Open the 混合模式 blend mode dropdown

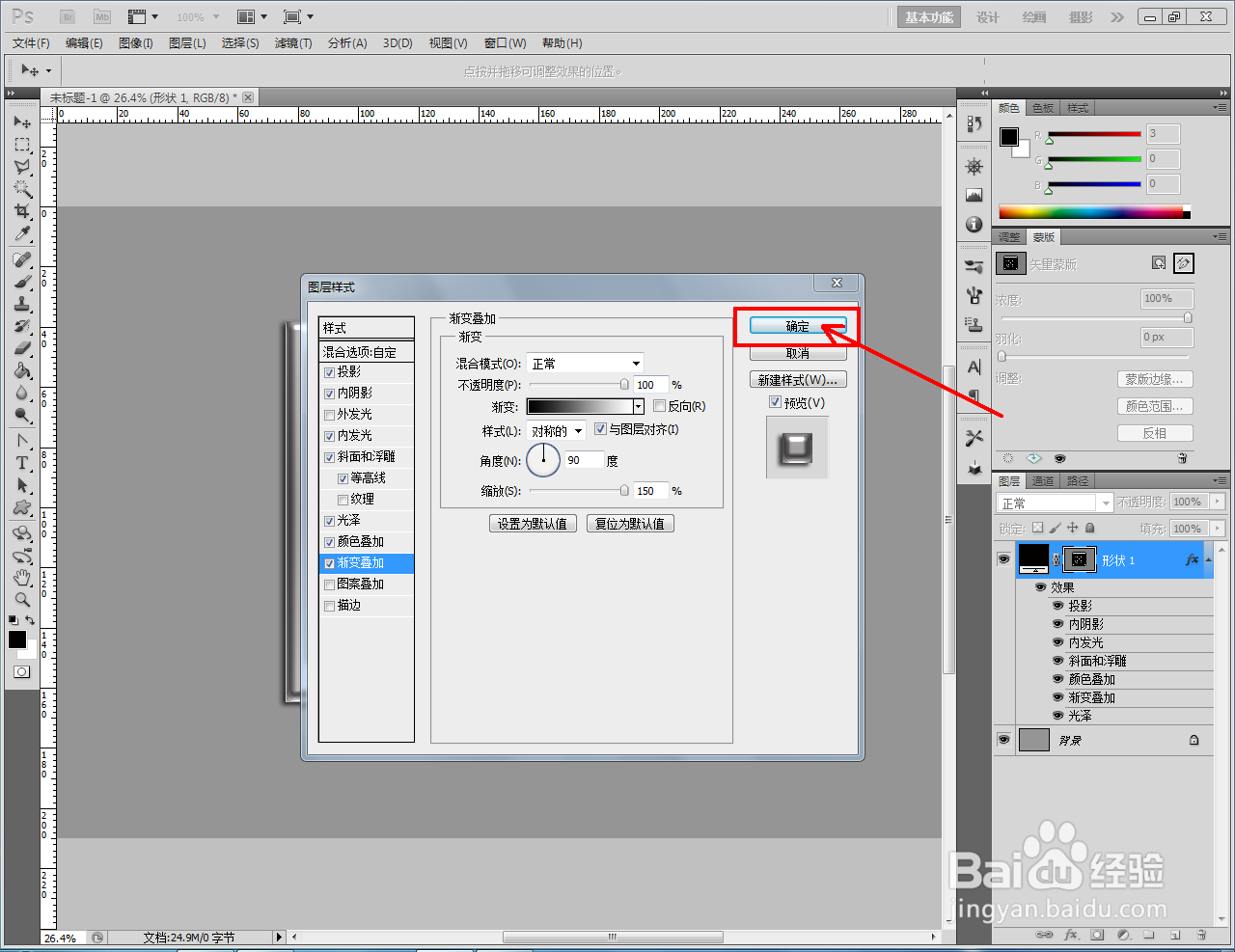click(586, 364)
